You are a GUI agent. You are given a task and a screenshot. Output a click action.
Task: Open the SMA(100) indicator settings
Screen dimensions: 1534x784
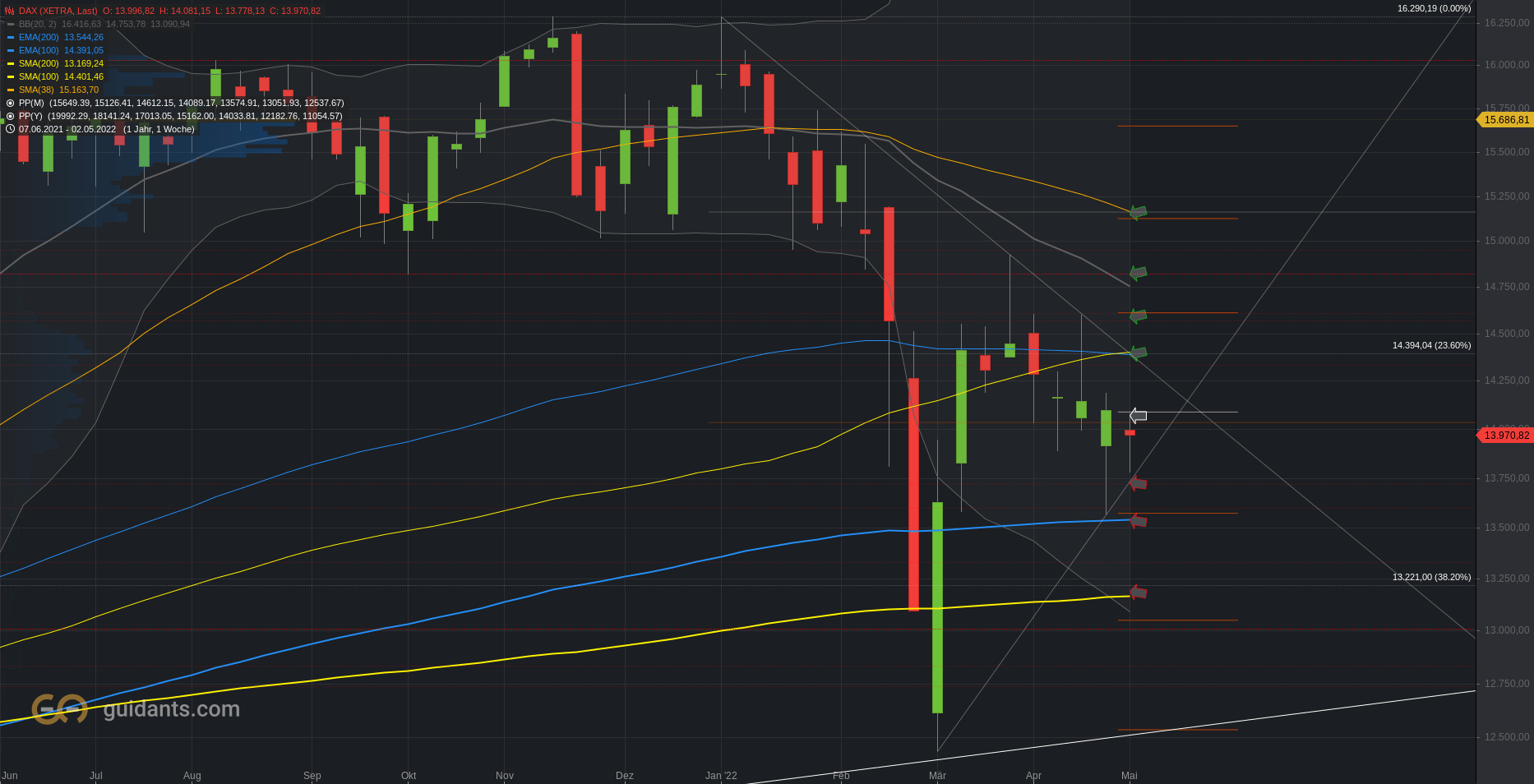click(x=55, y=76)
